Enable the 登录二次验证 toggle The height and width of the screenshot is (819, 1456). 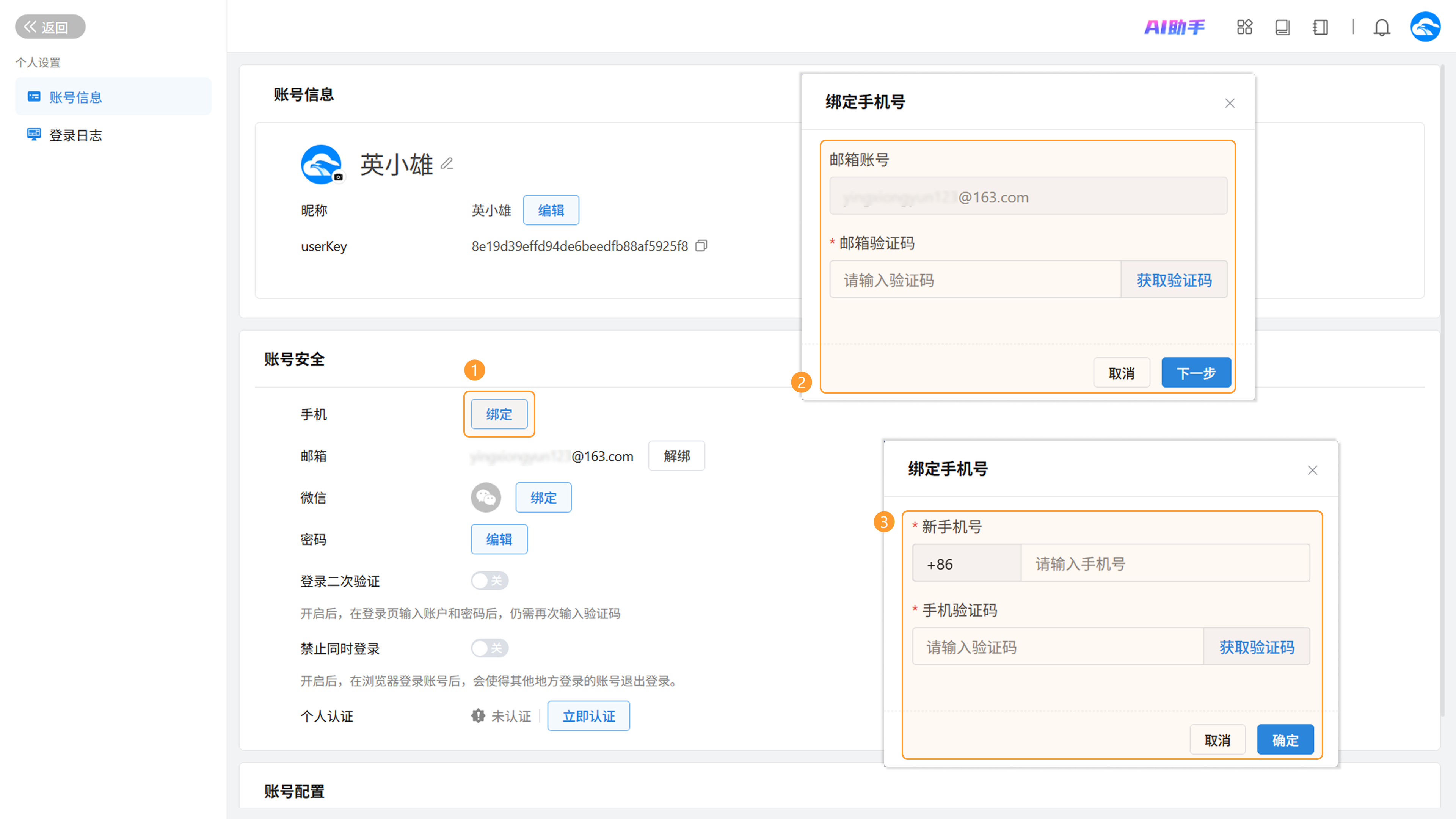pos(490,581)
